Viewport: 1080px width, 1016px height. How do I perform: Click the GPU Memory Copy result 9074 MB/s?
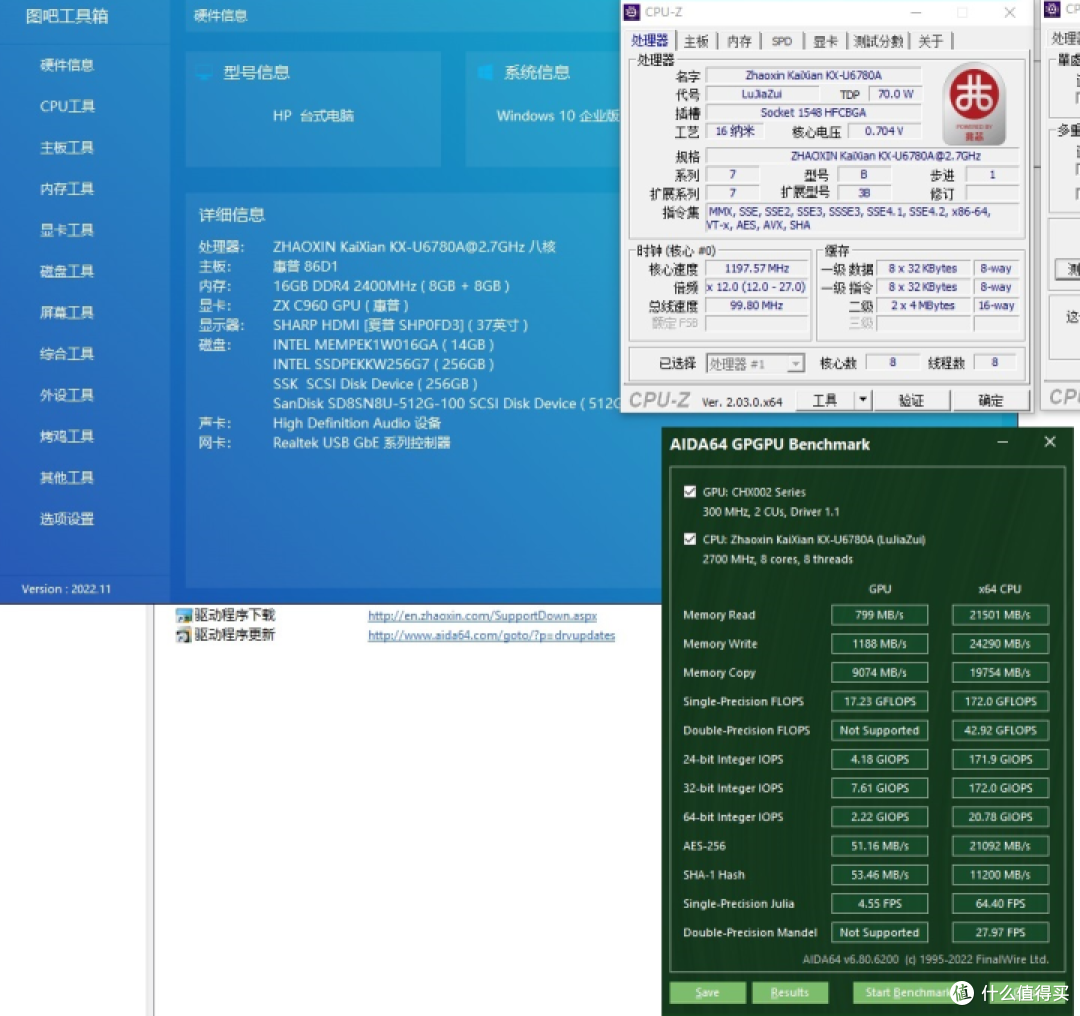[879, 672]
